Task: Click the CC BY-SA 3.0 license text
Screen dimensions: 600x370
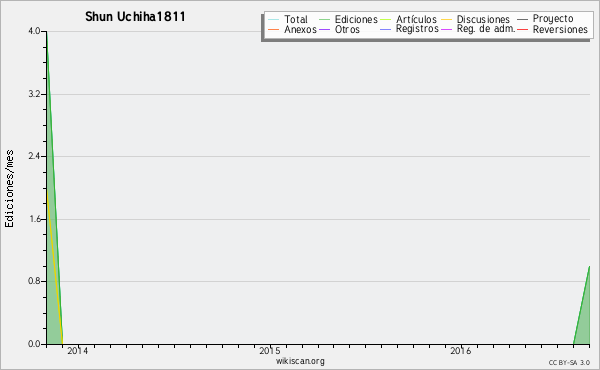Action: pyautogui.click(x=569, y=363)
